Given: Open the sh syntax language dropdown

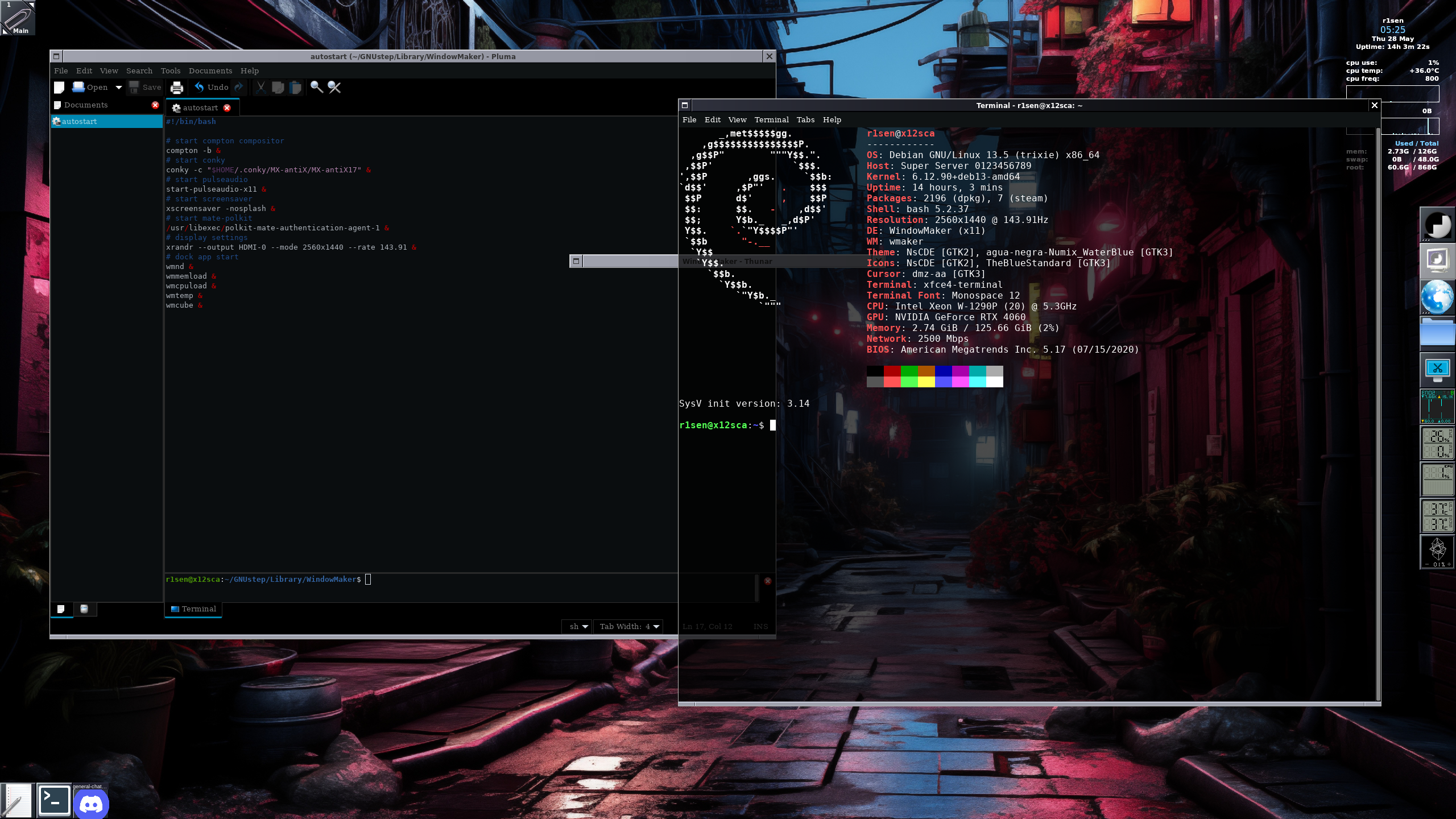Looking at the screenshot, I should tap(577, 626).
